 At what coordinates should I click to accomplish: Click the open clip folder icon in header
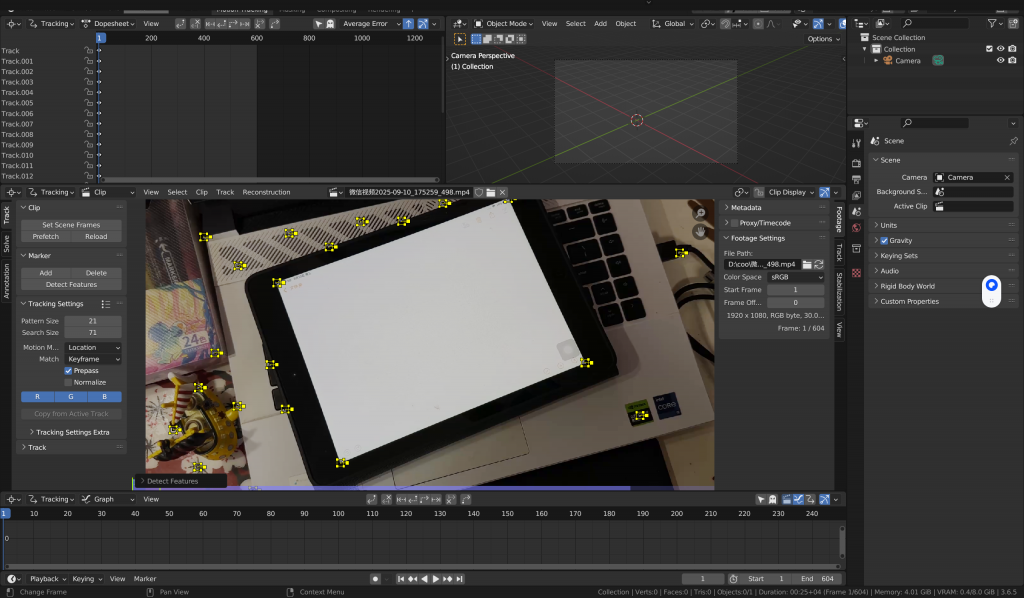pos(490,192)
